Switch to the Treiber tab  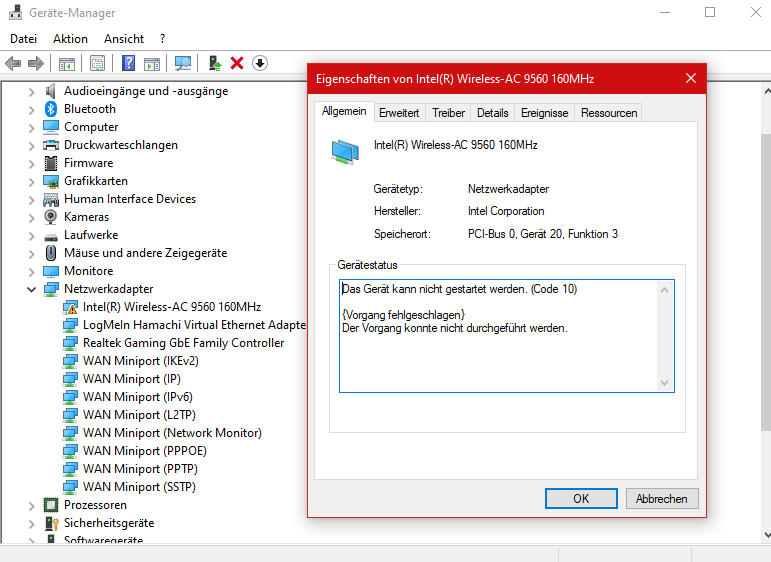coord(448,113)
